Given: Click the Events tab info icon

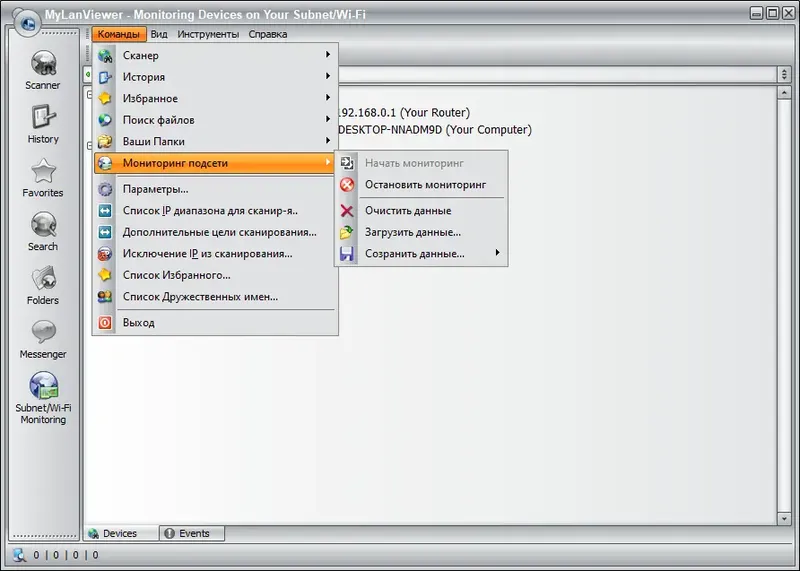Looking at the screenshot, I should click(x=169, y=533).
